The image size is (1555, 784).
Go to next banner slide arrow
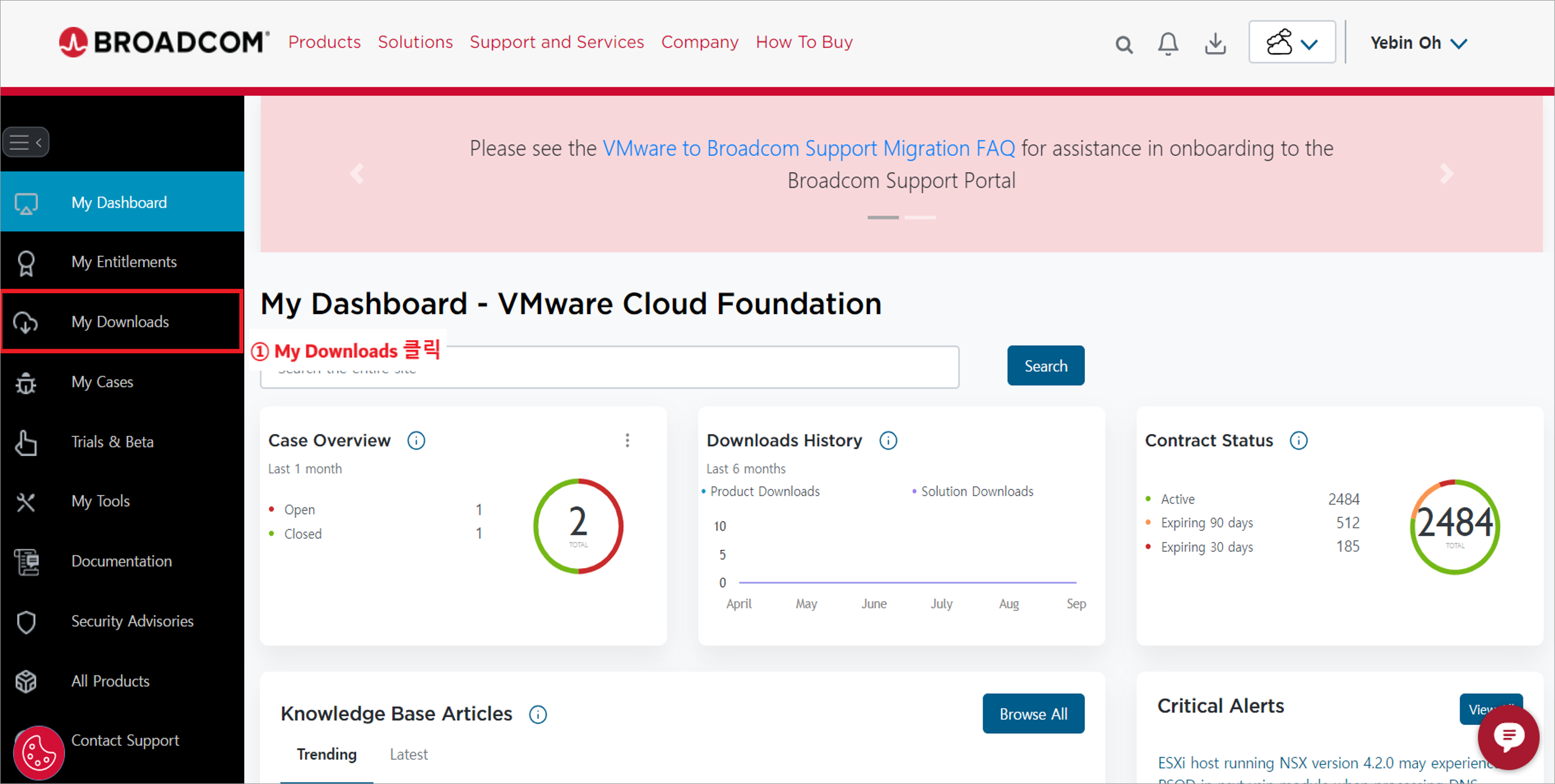click(1446, 174)
